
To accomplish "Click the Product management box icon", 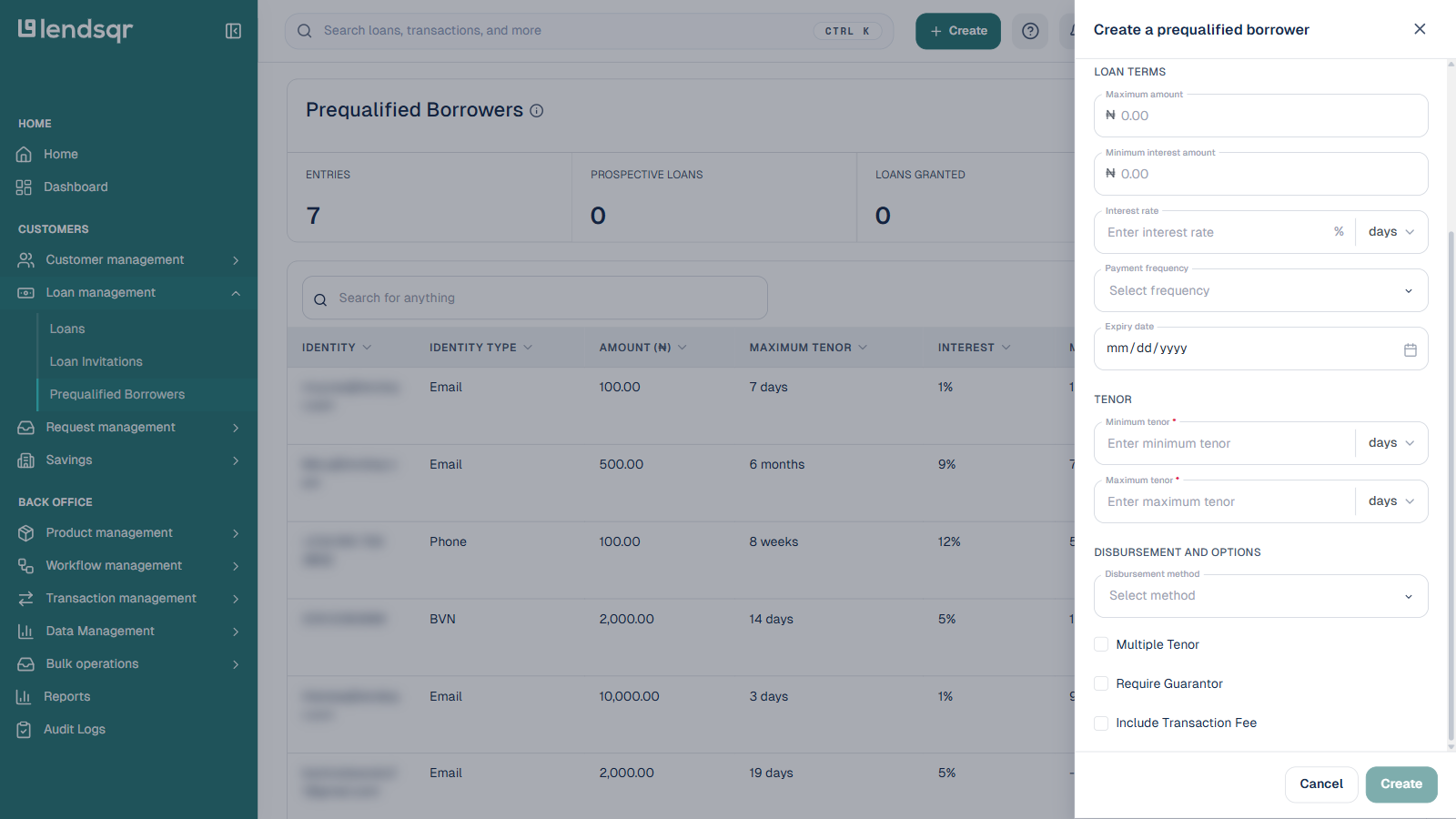I will [25, 533].
